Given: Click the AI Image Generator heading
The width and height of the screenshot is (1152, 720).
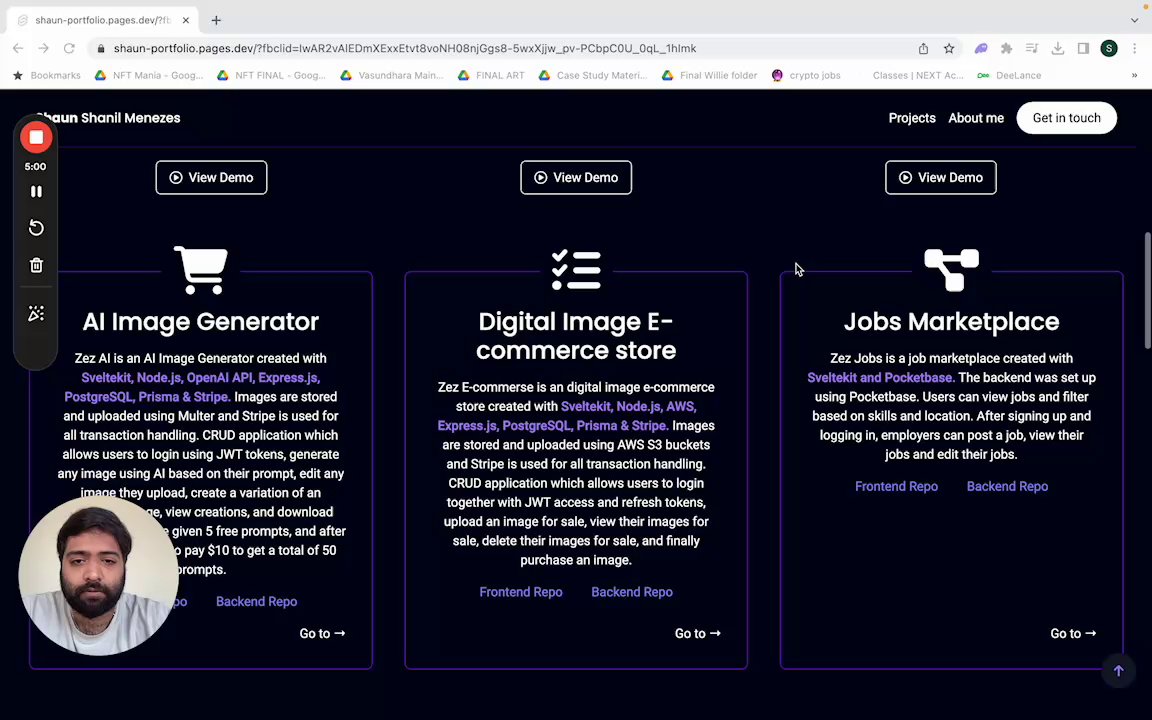Looking at the screenshot, I should (201, 322).
